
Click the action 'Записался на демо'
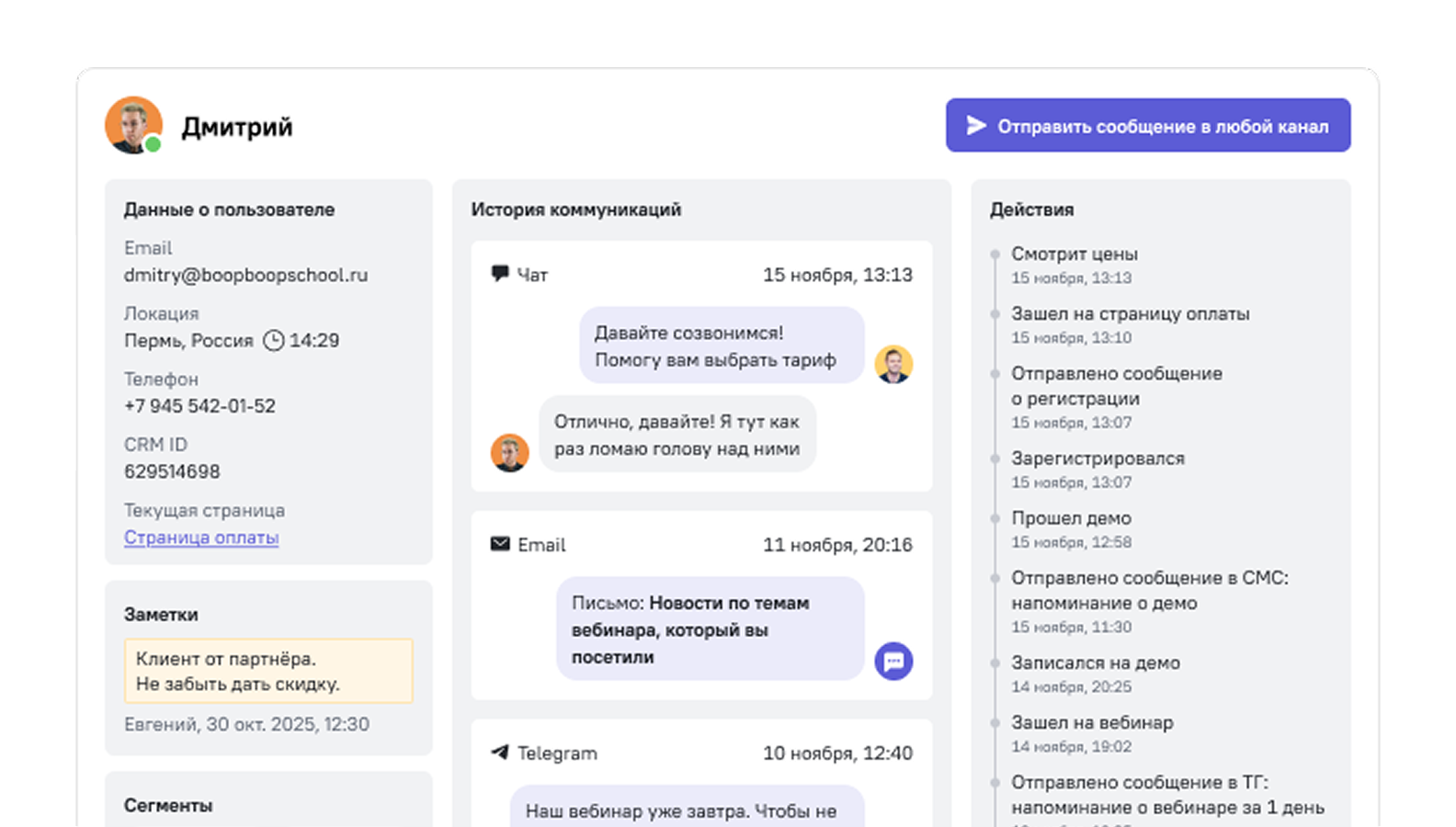click(x=1096, y=663)
